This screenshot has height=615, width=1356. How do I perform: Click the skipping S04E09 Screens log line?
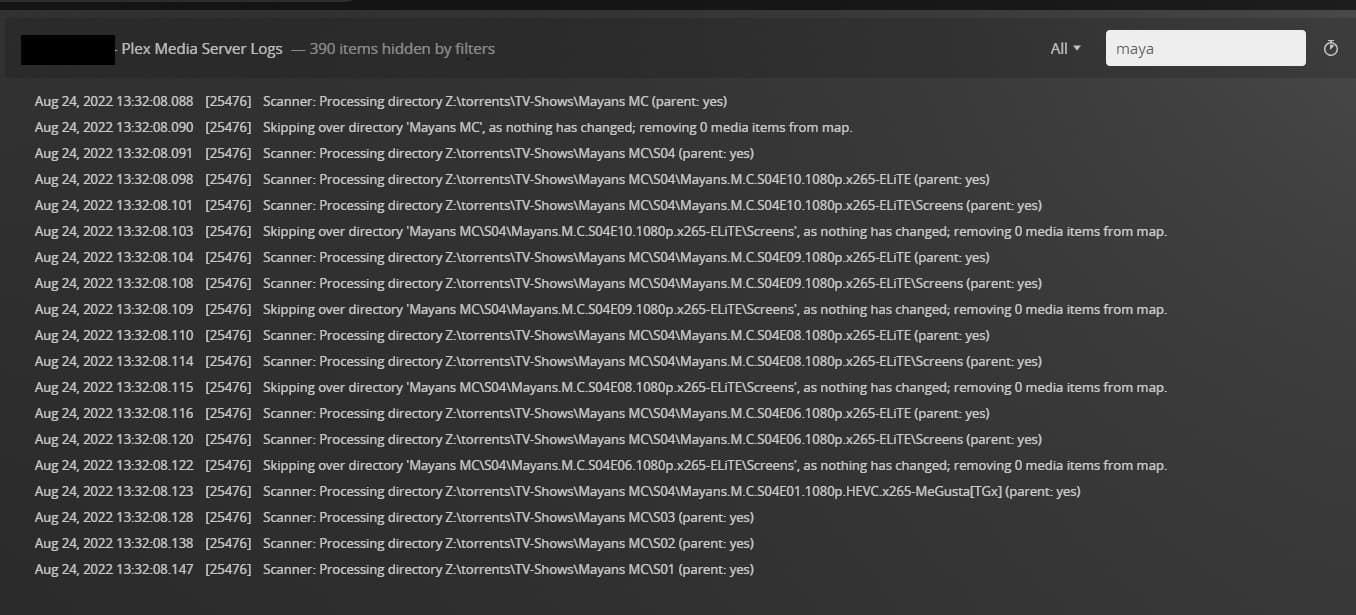tap(714, 309)
